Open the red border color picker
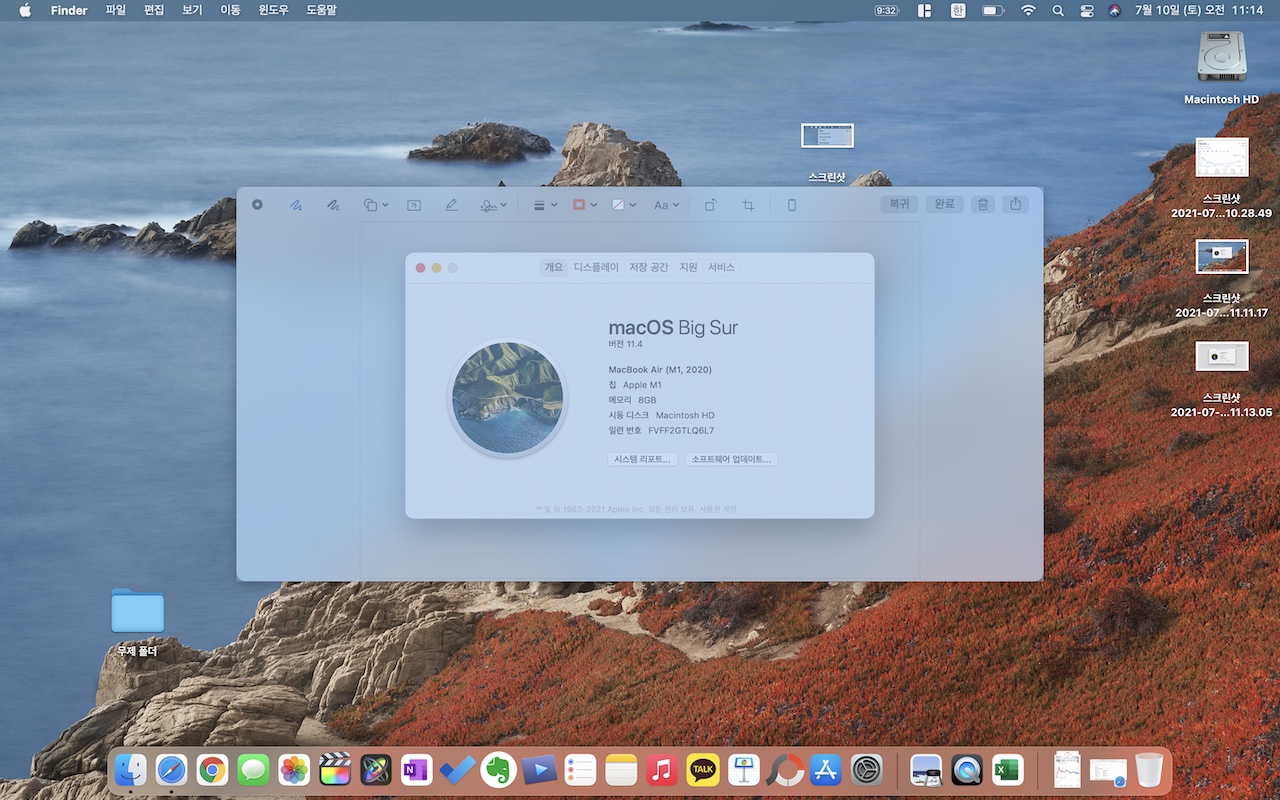 pos(584,204)
